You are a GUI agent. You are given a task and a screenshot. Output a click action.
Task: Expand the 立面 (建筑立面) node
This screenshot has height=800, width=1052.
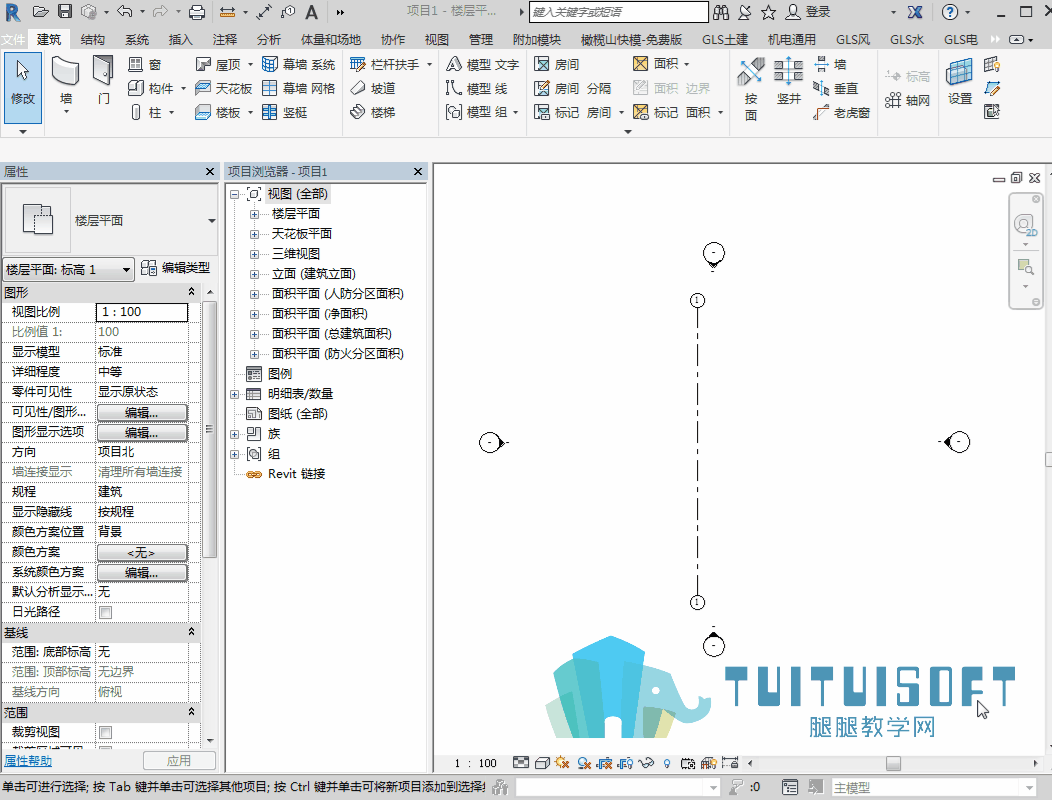[254, 274]
